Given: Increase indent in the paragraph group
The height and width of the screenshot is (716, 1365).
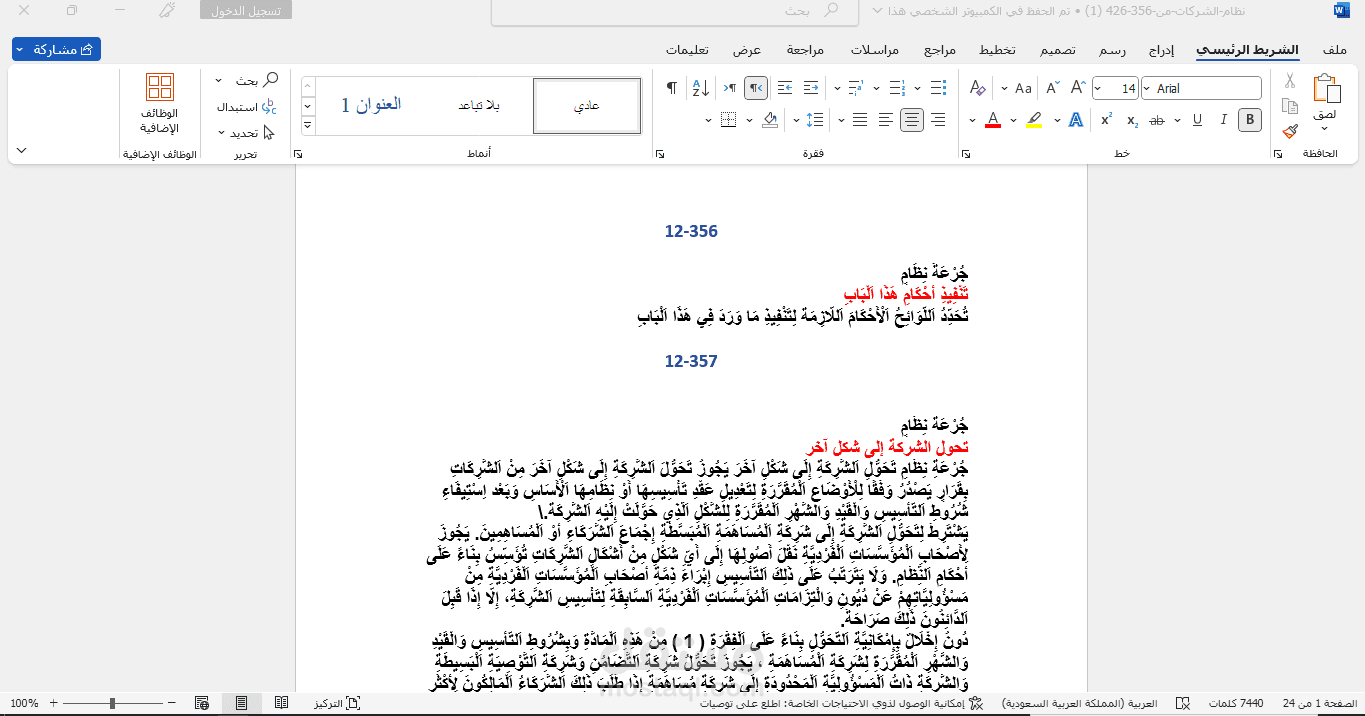Looking at the screenshot, I should pos(785,88).
